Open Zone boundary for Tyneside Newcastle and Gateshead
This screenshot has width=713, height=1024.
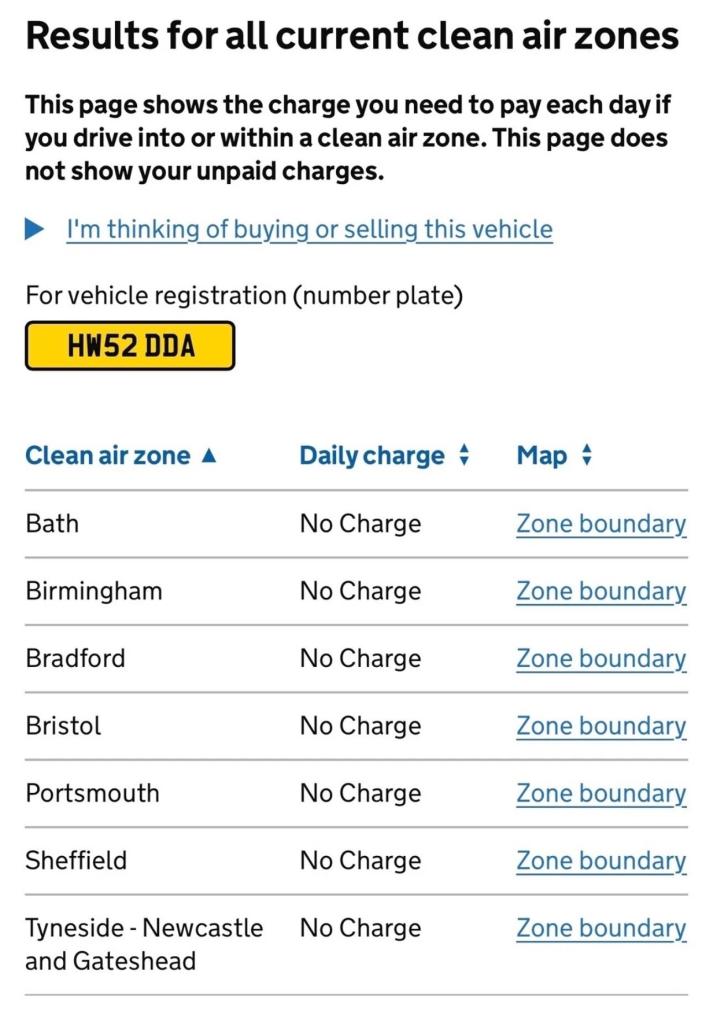click(601, 929)
